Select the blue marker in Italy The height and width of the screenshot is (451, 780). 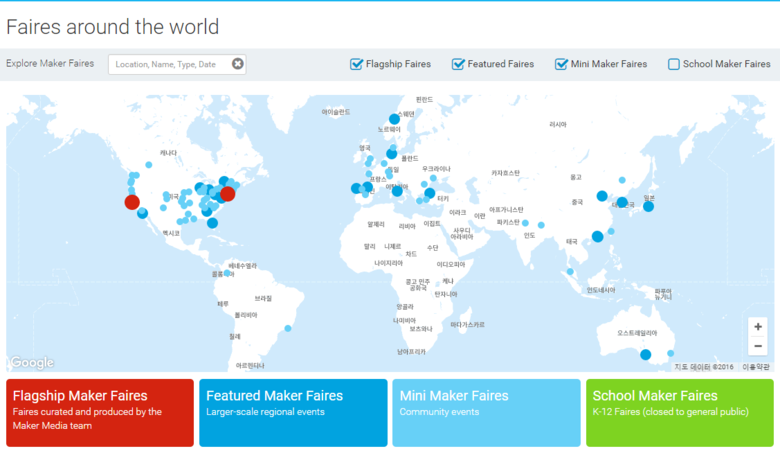pos(397,191)
